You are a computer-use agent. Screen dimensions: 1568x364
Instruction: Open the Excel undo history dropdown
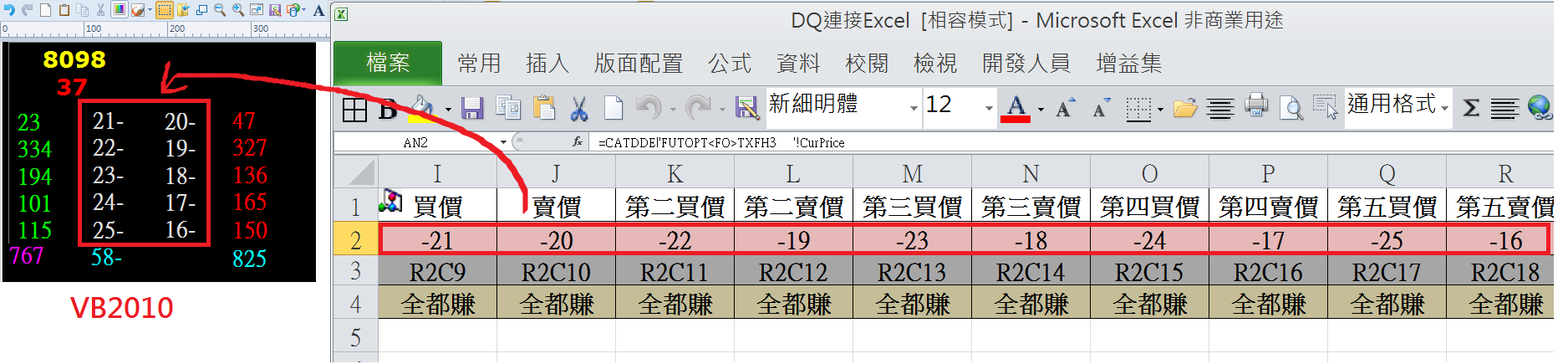coord(673,109)
